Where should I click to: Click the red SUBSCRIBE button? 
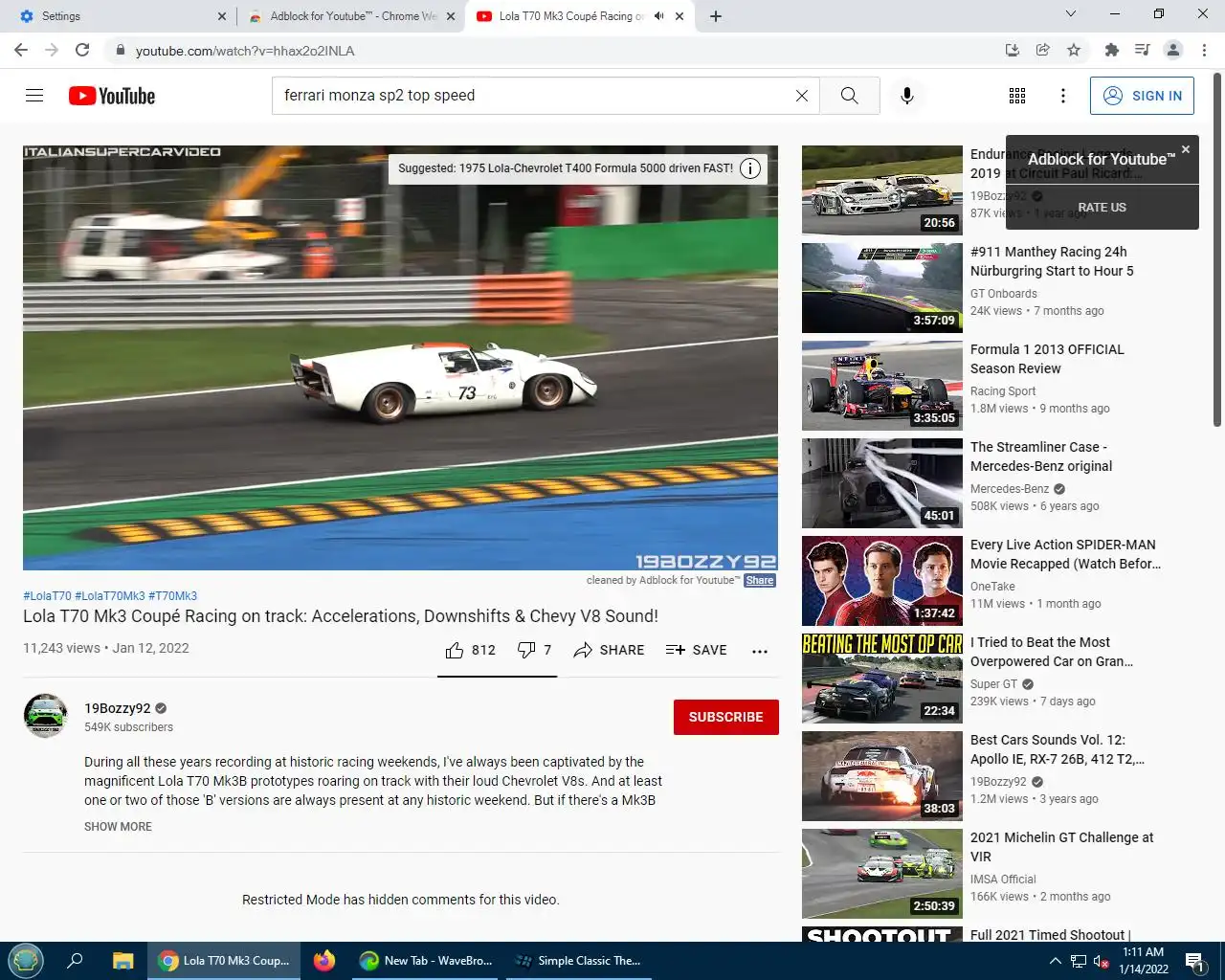point(726,717)
